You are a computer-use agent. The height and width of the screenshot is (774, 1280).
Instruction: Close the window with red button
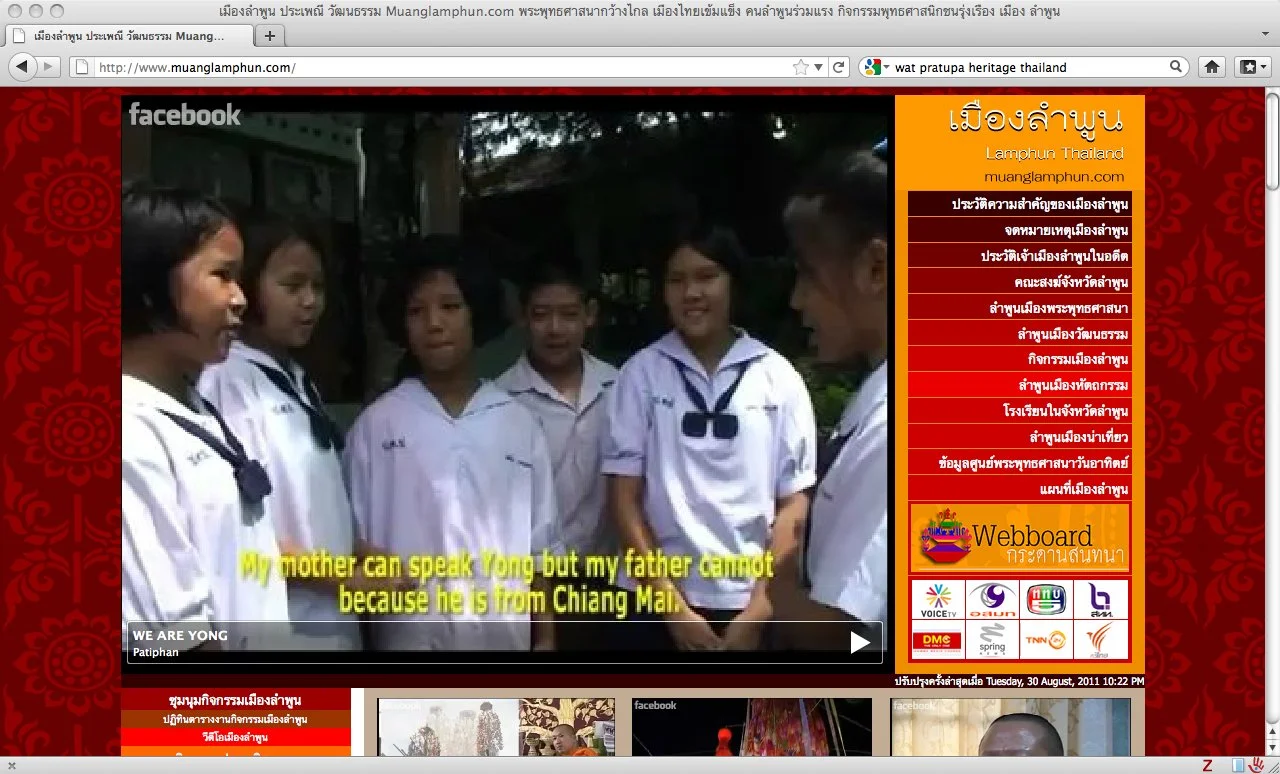14,11
